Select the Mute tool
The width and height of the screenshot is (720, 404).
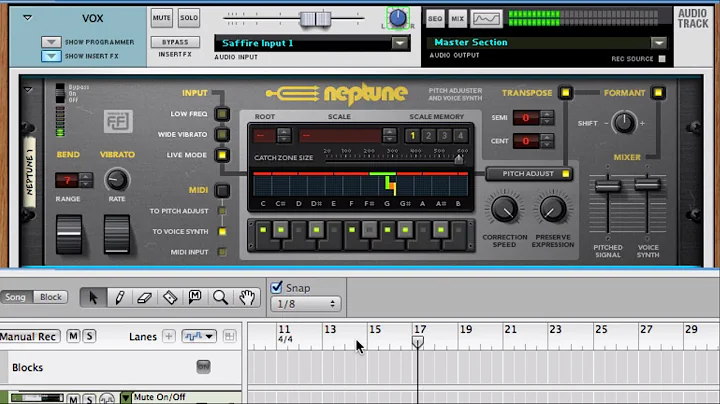[x=195, y=297]
